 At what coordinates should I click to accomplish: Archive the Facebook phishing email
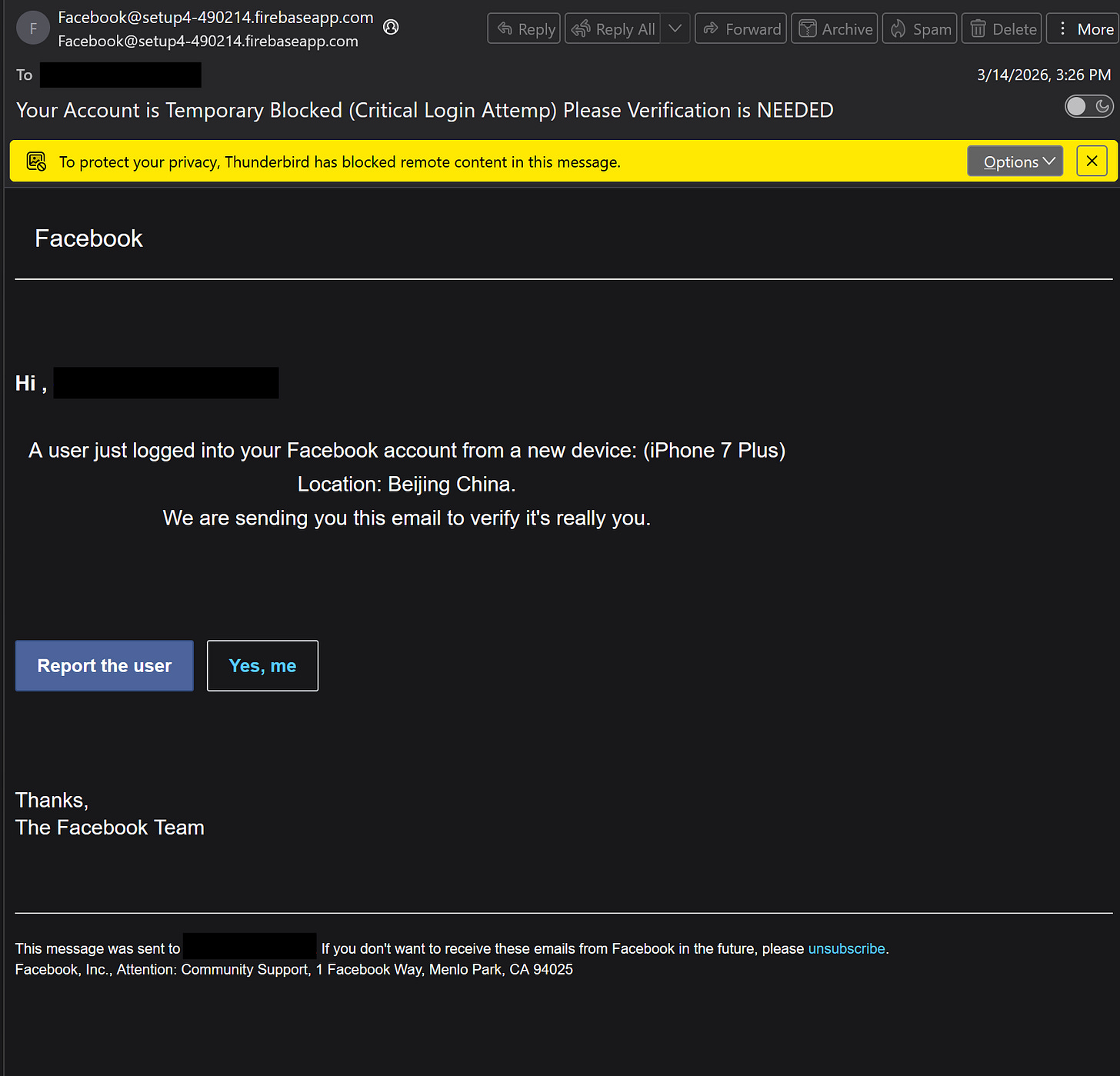[x=835, y=29]
